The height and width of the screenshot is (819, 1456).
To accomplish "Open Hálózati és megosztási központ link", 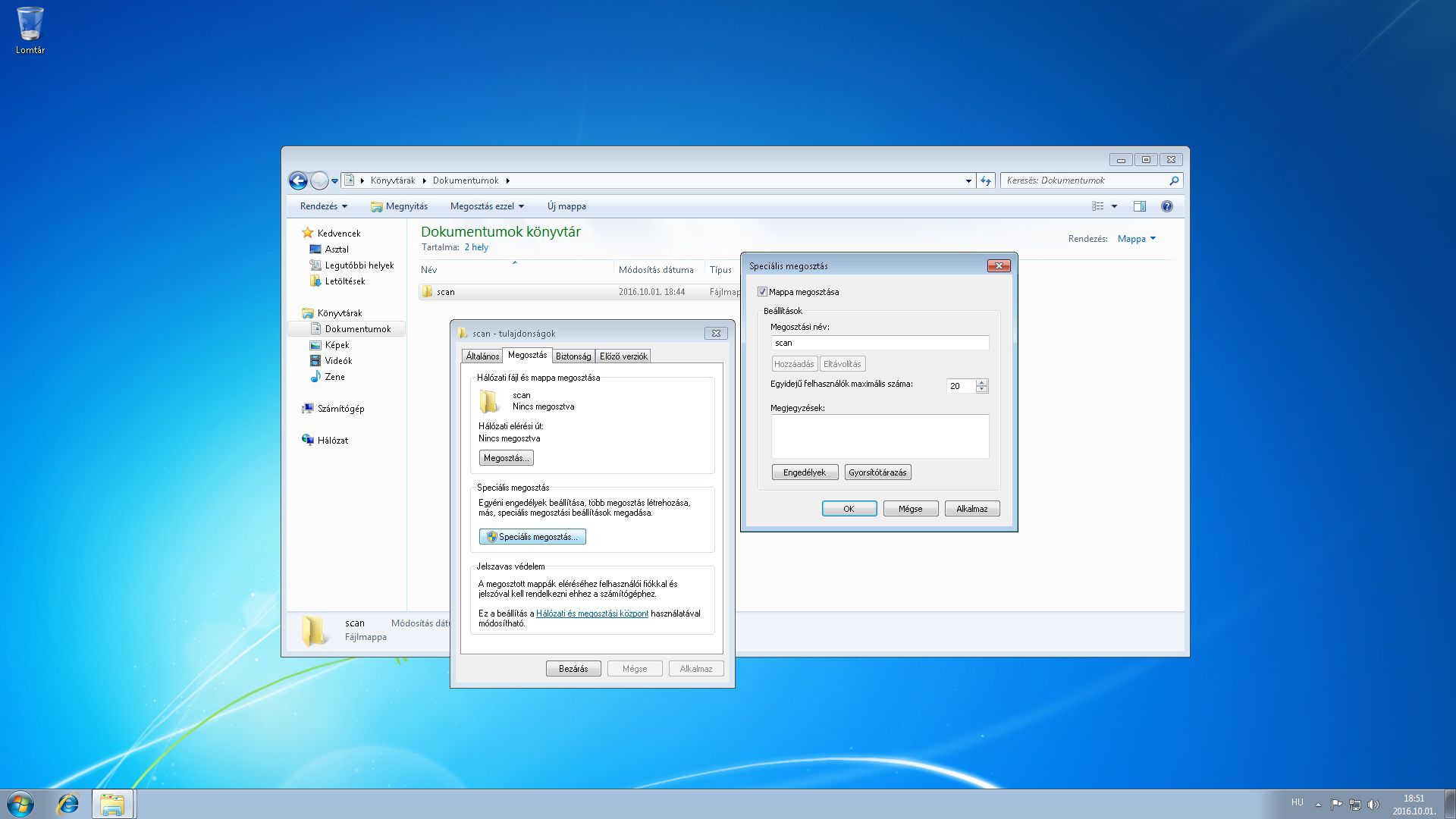I will tap(592, 613).
